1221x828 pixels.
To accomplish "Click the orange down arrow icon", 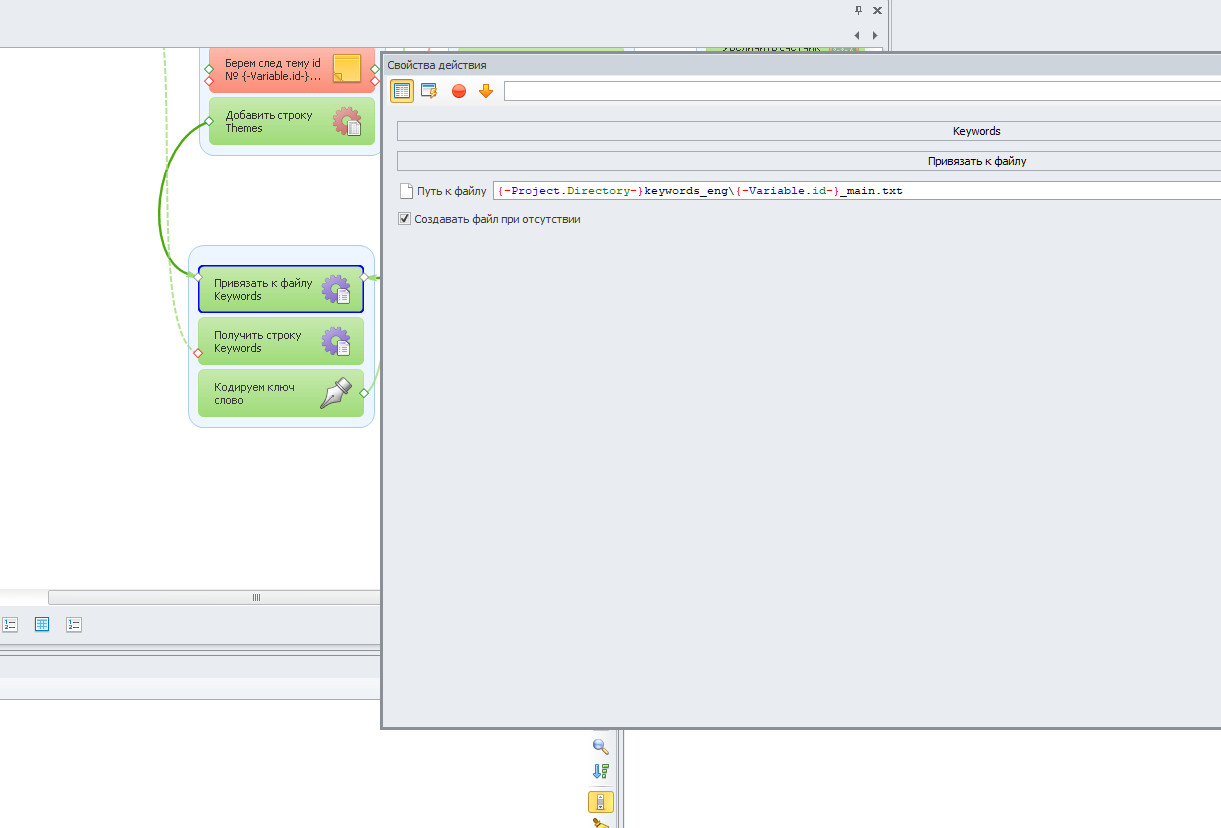I will coord(486,91).
